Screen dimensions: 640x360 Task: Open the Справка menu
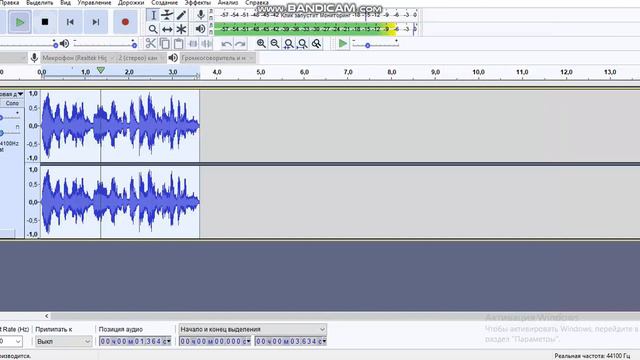coord(257,3)
